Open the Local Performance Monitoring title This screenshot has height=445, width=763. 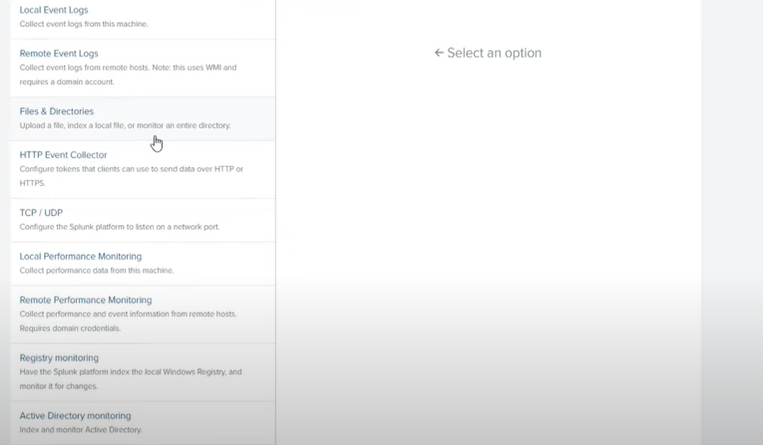point(81,256)
